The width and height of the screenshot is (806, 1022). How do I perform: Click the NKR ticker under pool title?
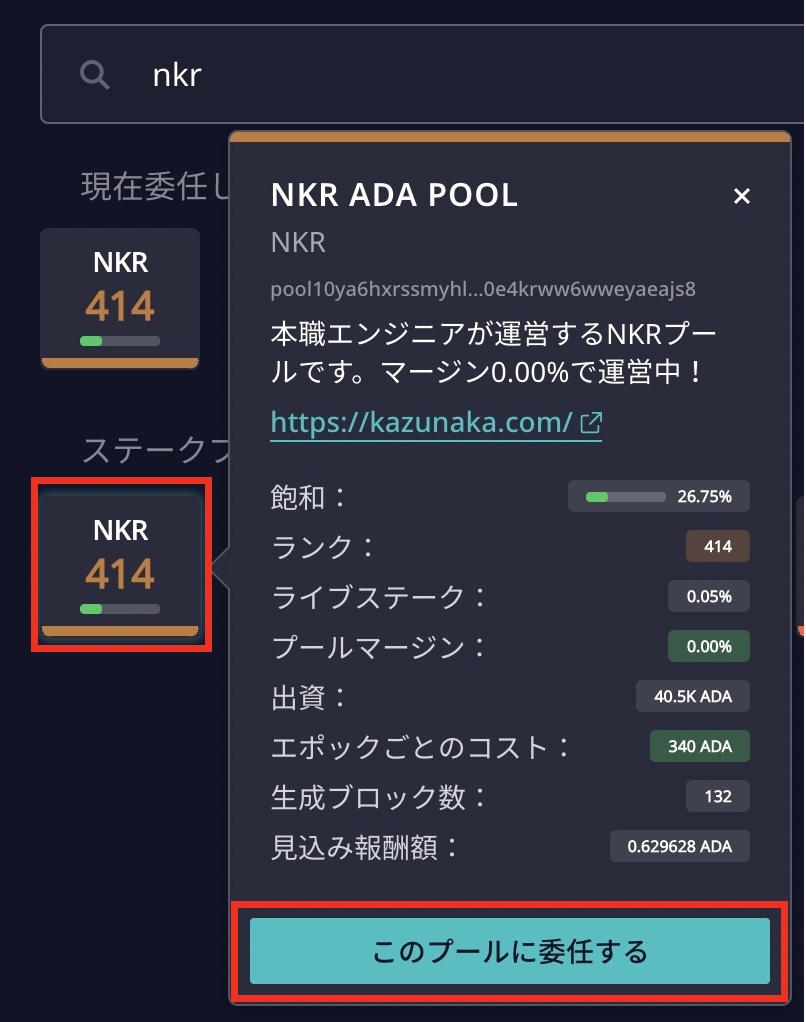click(x=298, y=242)
